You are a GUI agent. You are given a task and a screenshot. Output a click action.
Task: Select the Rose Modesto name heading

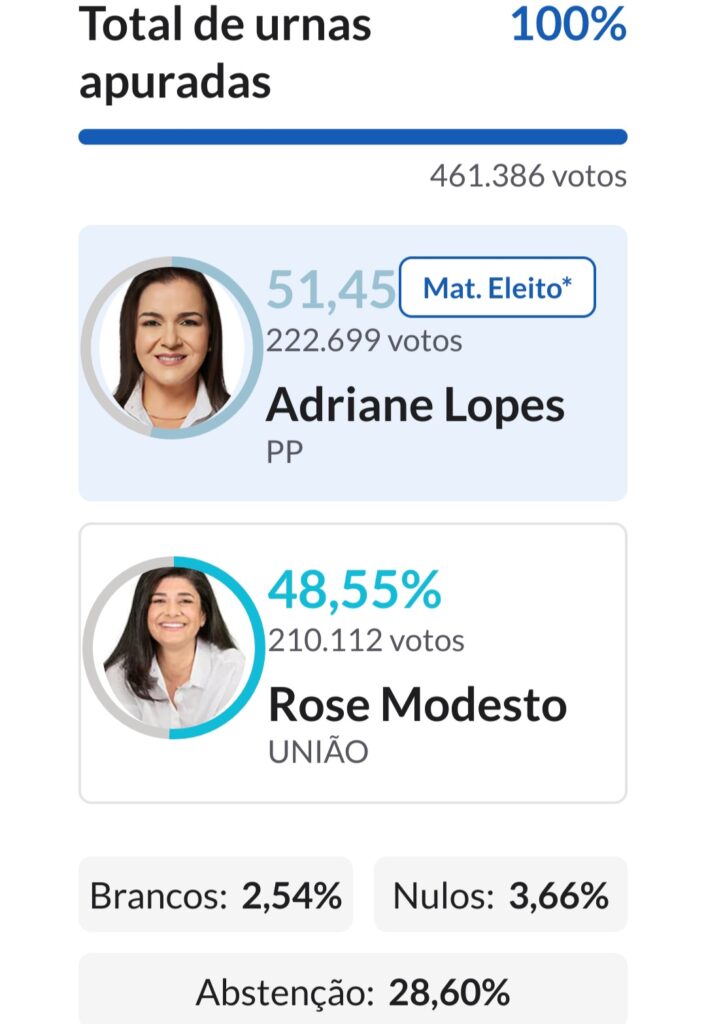[417, 705]
